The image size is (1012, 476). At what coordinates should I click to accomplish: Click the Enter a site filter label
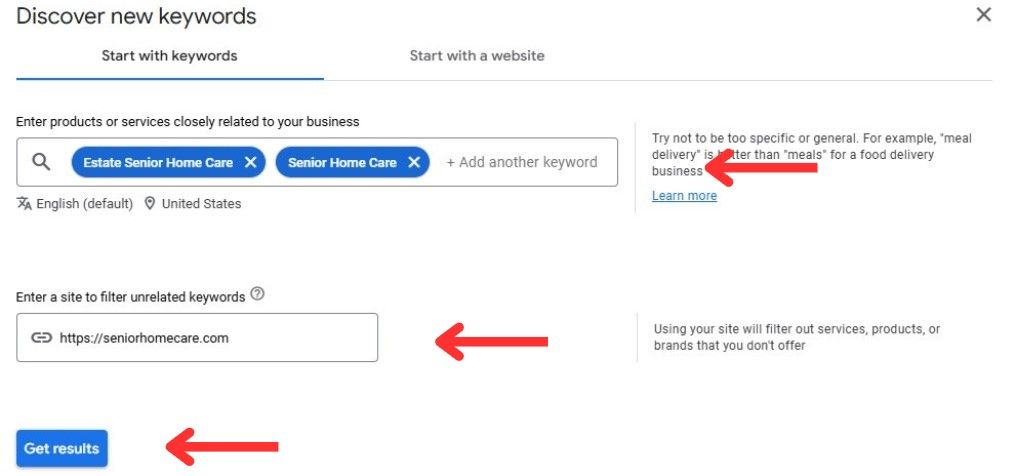(x=130, y=297)
